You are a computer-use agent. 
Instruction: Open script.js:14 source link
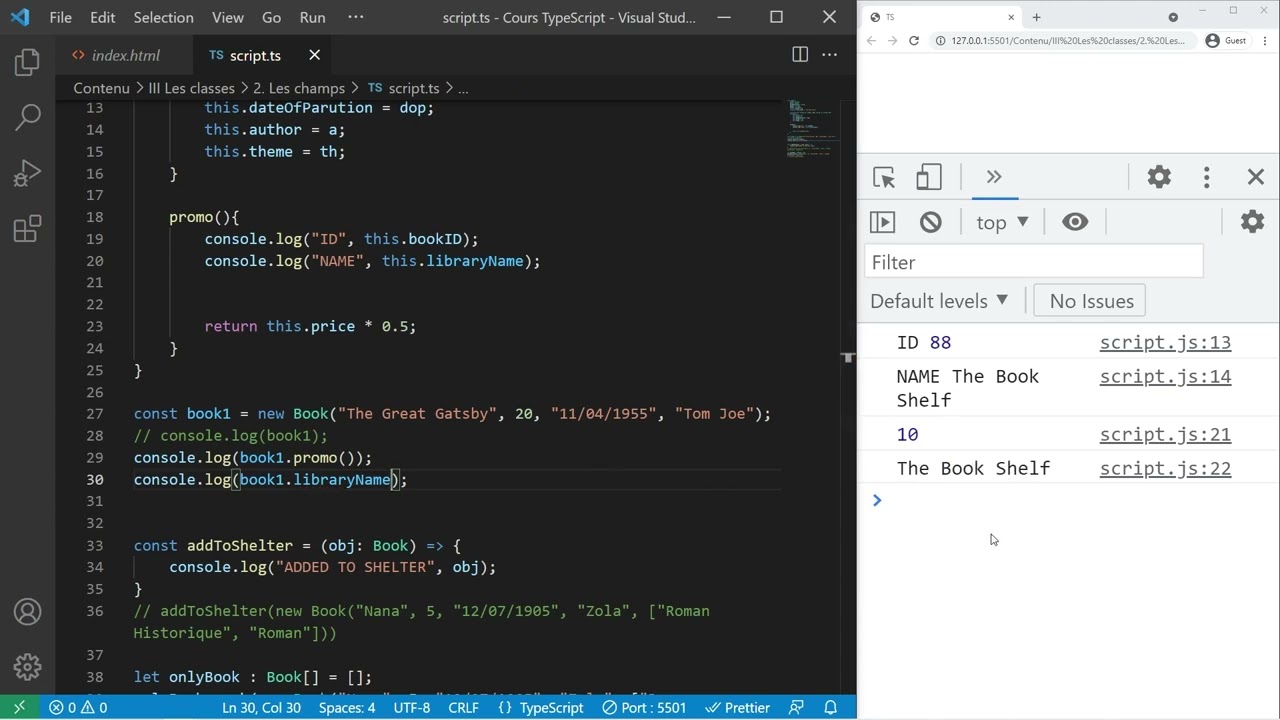point(1165,377)
